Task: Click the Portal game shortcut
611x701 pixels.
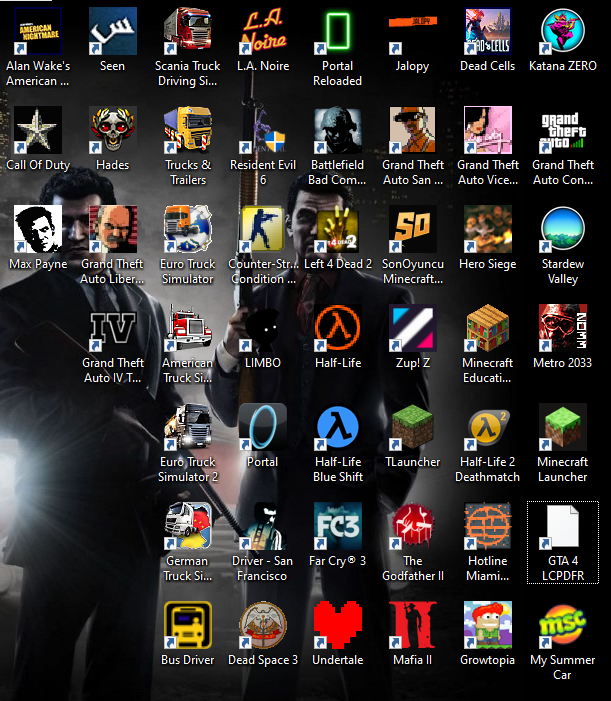Action: click(x=263, y=427)
